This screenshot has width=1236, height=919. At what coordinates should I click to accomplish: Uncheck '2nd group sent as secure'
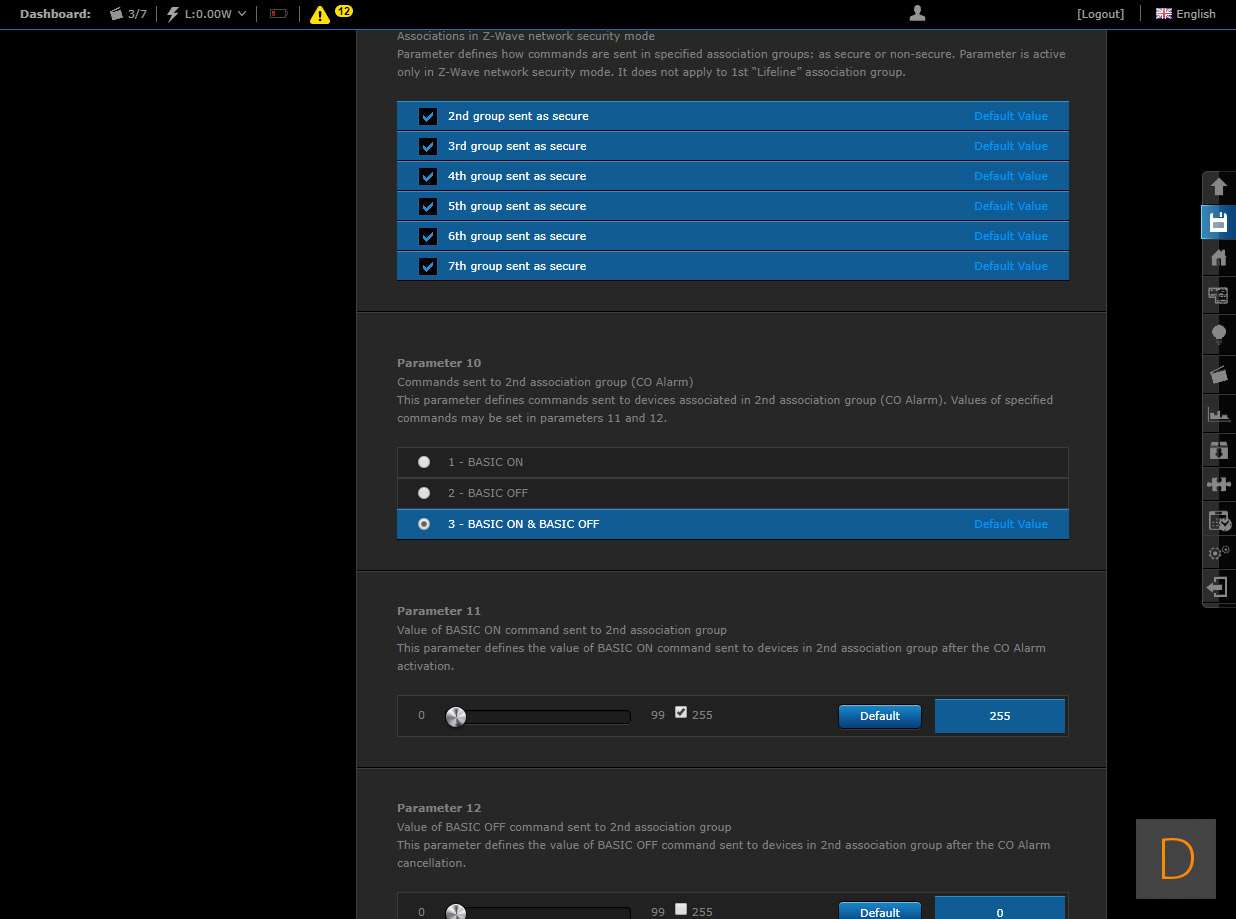(428, 116)
